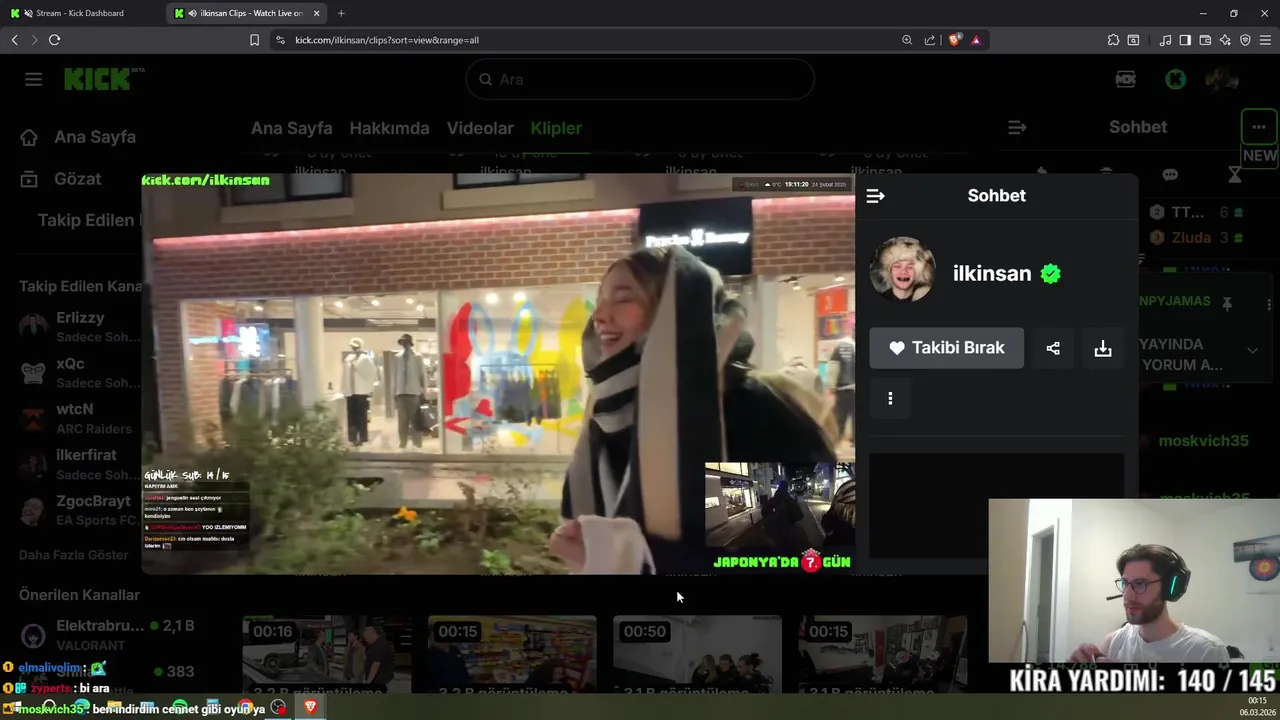The height and width of the screenshot is (720, 1280).
Task: Open the browser hamburger main menu
Action: tap(1266, 40)
